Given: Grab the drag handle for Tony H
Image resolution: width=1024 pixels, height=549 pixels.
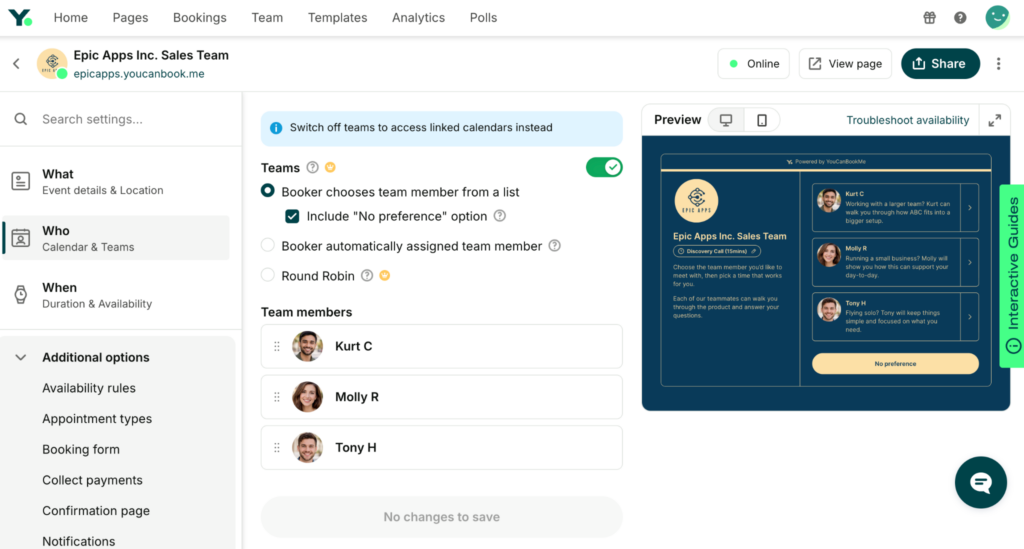Looking at the screenshot, I should [277, 448].
